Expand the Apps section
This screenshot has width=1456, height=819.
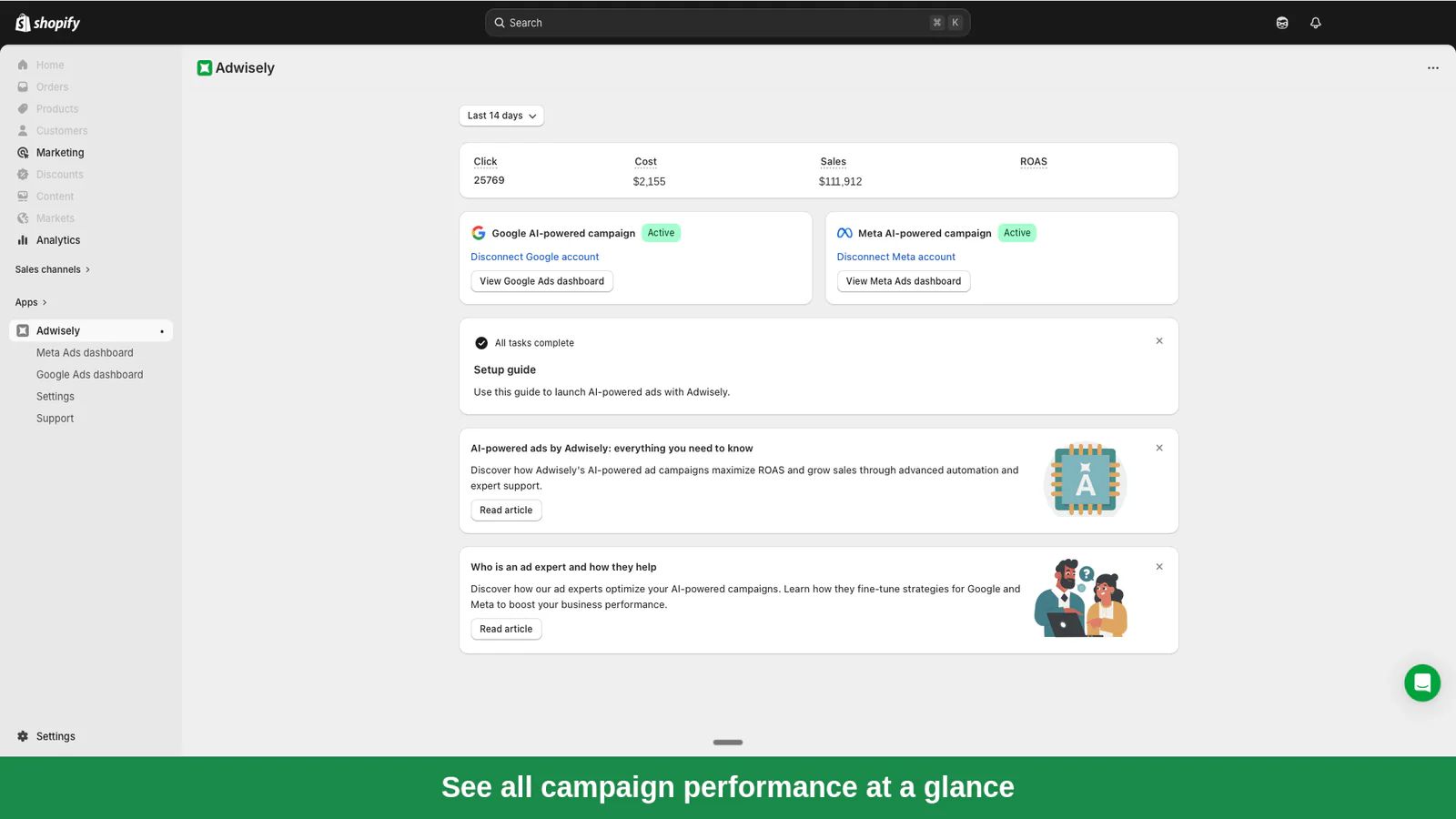(x=31, y=302)
